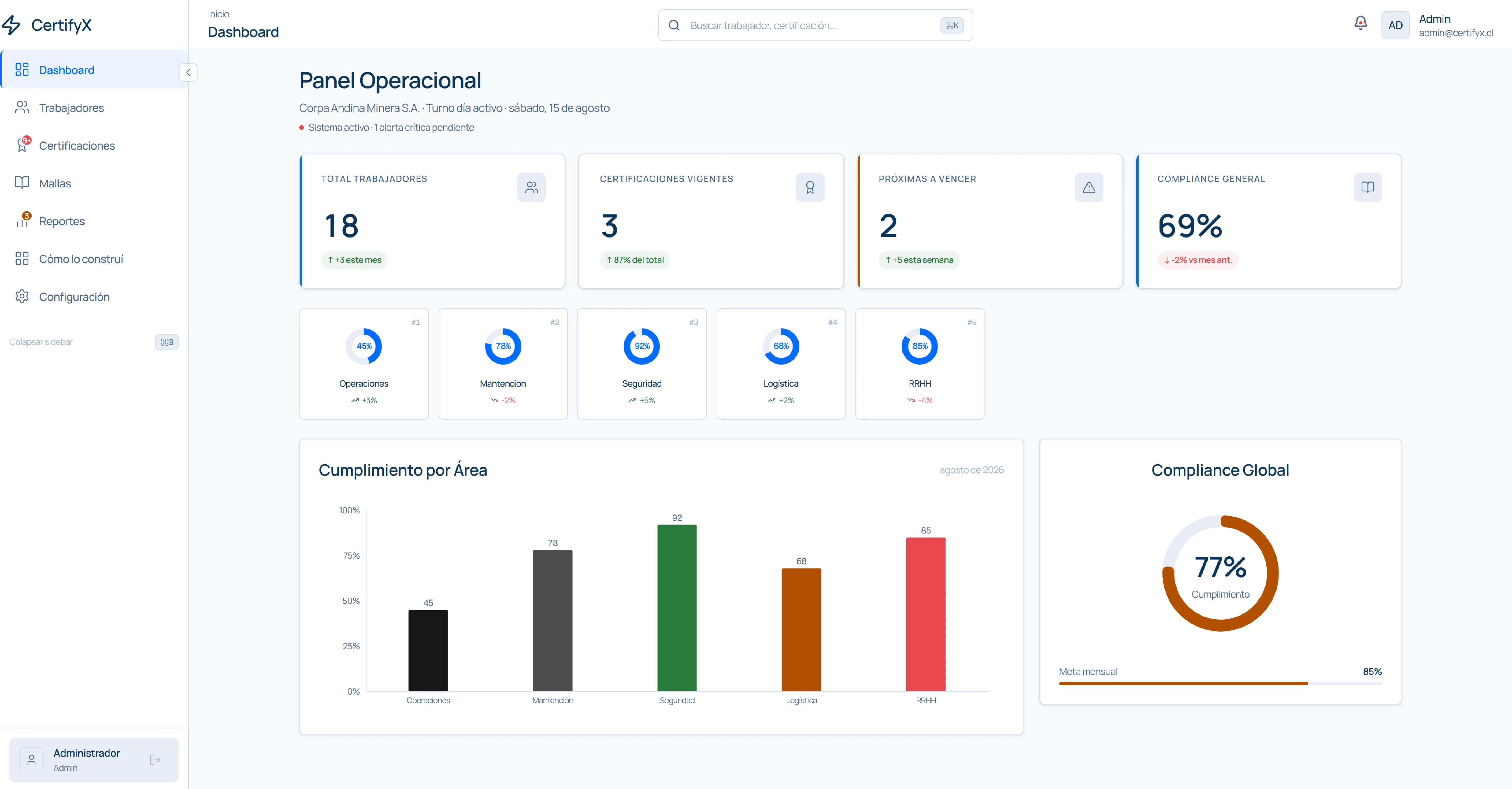This screenshot has height=789, width=1512.
Task: Click the Logística +2% trend text
Action: (x=781, y=400)
